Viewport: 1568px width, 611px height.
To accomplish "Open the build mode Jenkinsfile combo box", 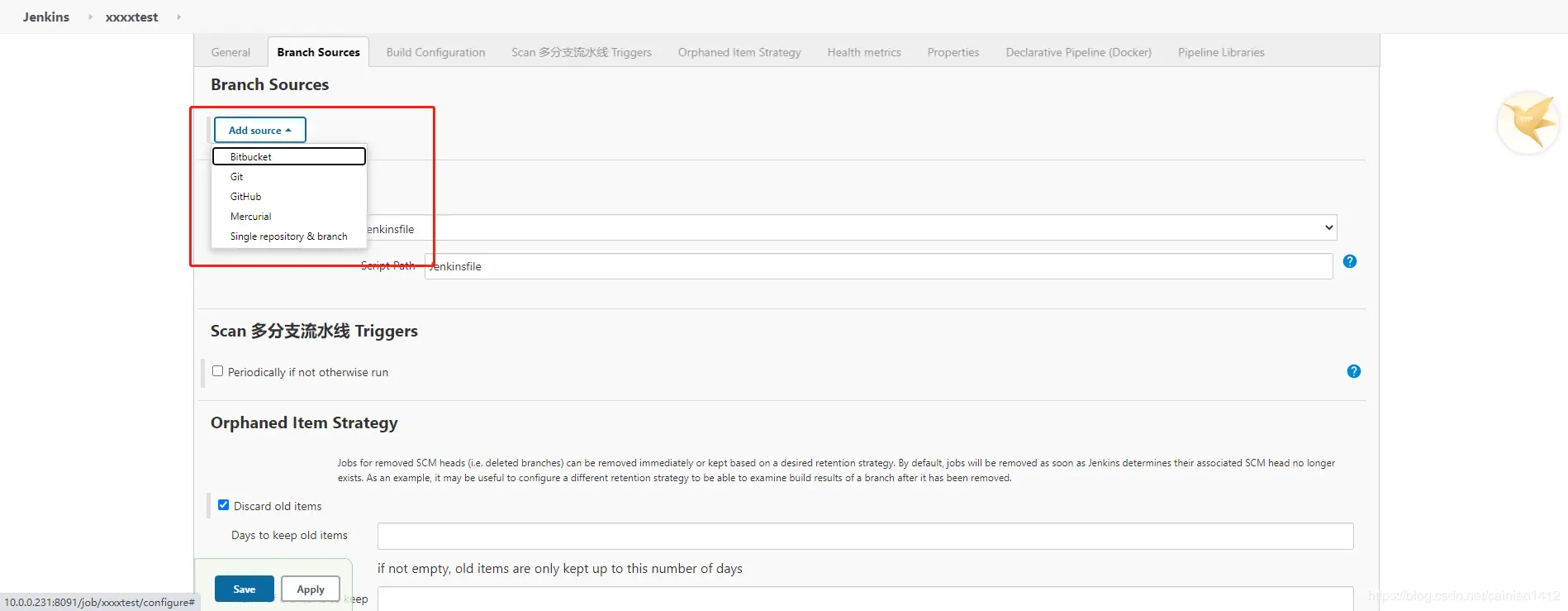I will [851, 227].
